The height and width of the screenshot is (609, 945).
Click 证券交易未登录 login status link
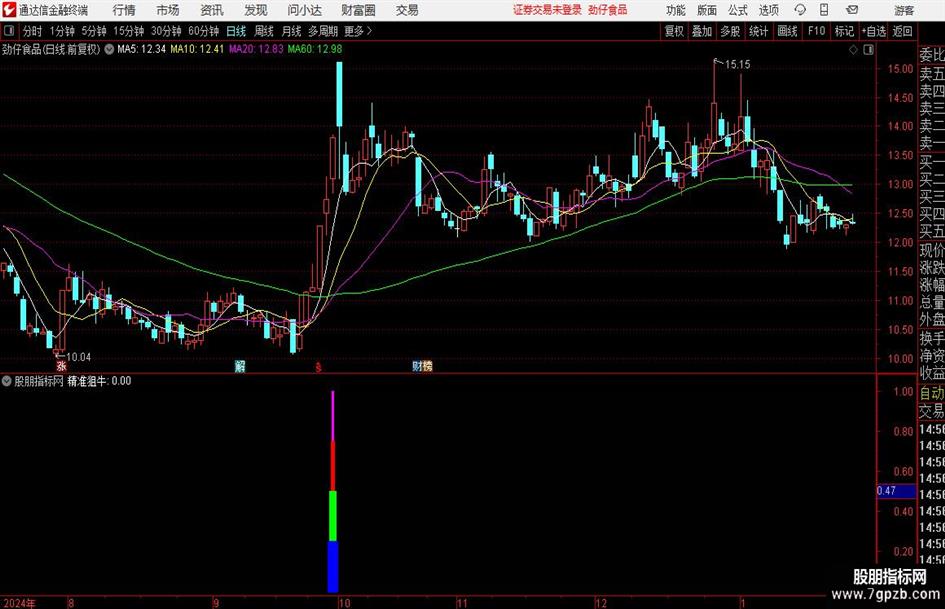[x=547, y=10]
